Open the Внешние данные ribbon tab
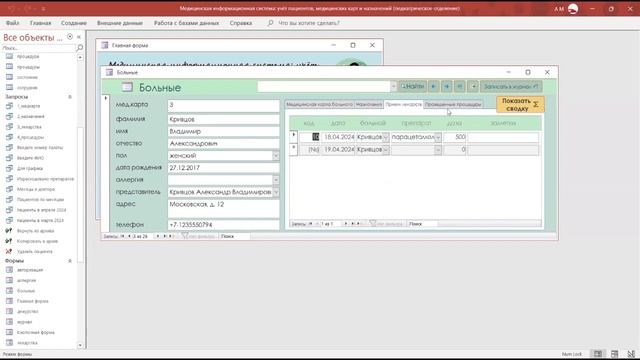Viewport: 640px width, 360px height. click(120, 23)
